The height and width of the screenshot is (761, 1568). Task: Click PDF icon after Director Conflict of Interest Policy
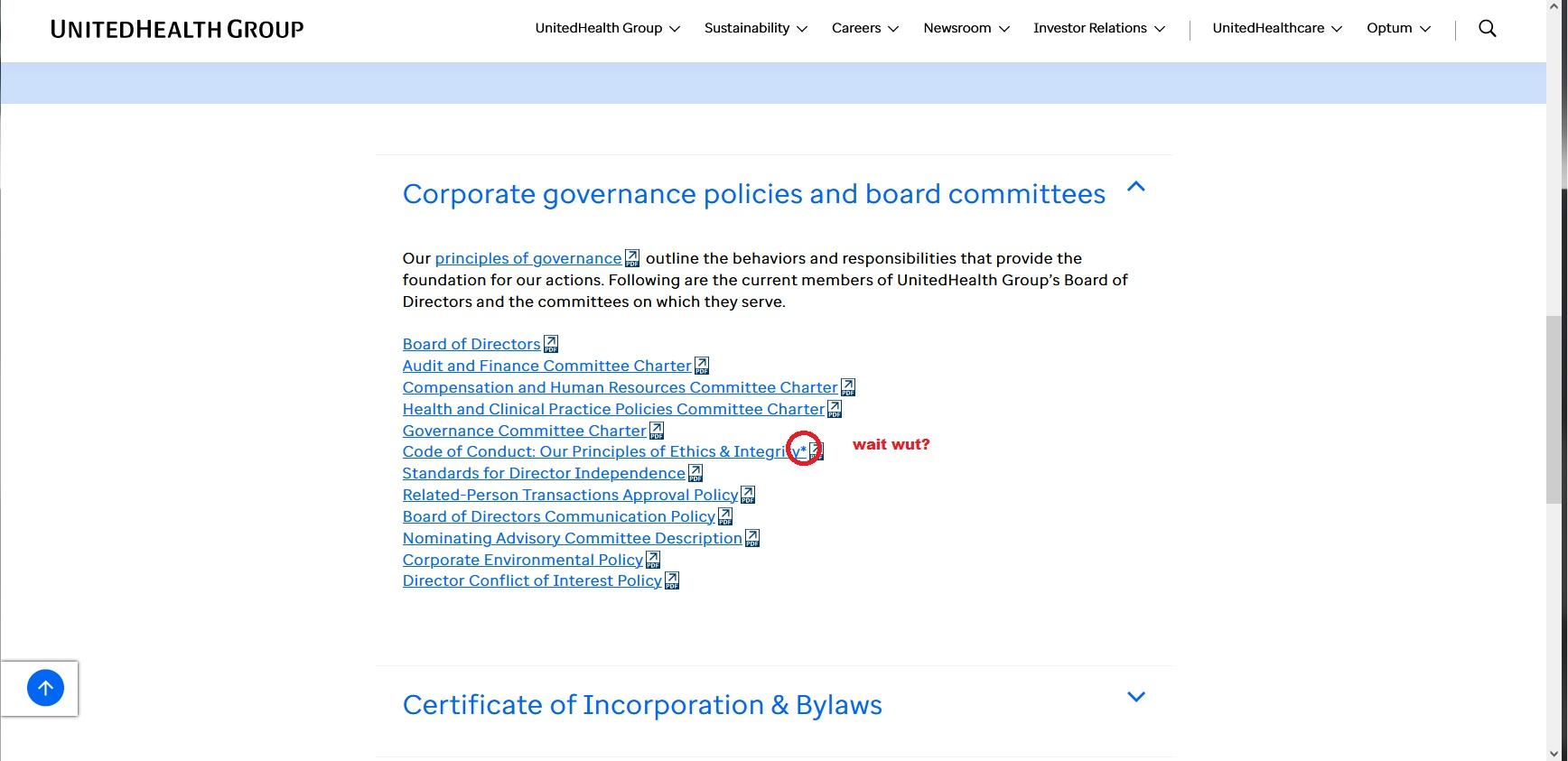pos(672,580)
